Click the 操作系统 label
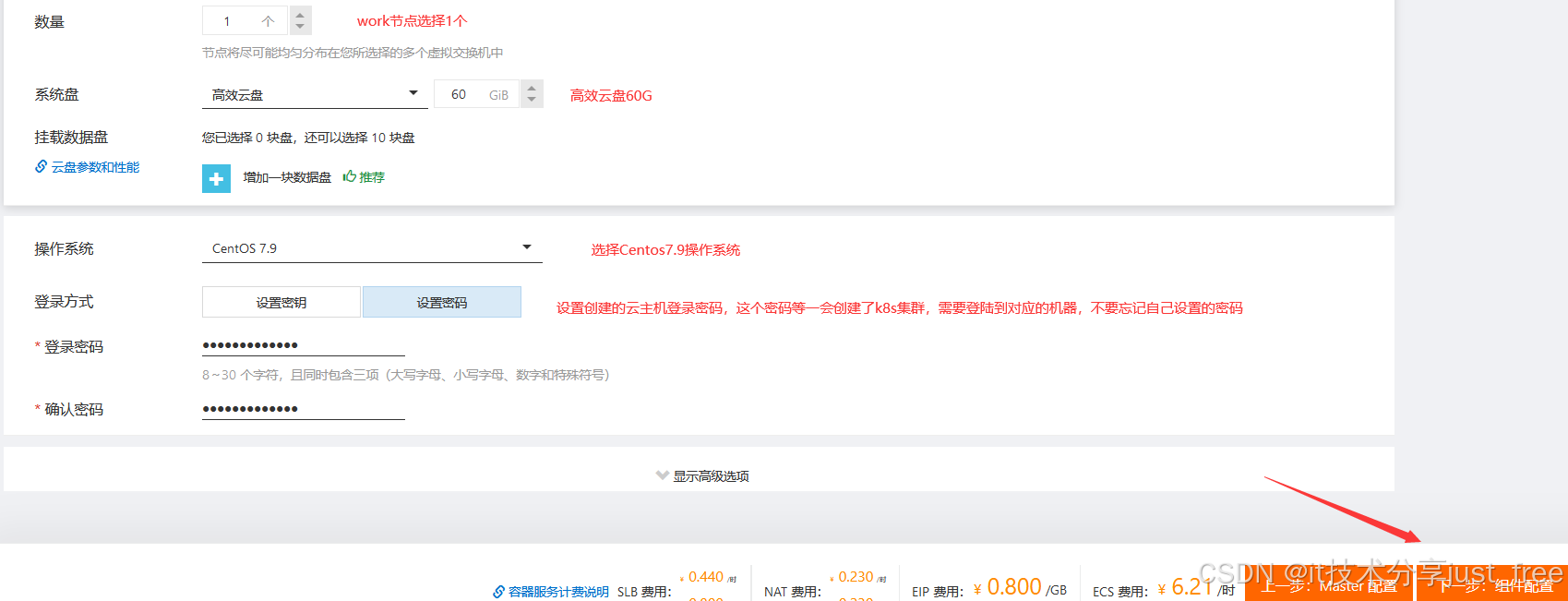Image resolution: width=1568 pixels, height=601 pixels. [x=64, y=248]
